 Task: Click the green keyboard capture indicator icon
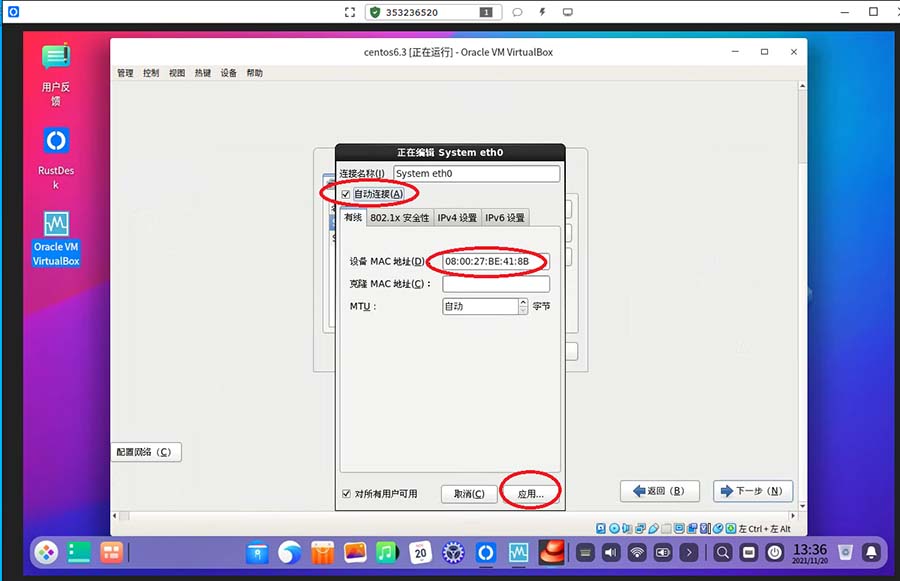(731, 529)
